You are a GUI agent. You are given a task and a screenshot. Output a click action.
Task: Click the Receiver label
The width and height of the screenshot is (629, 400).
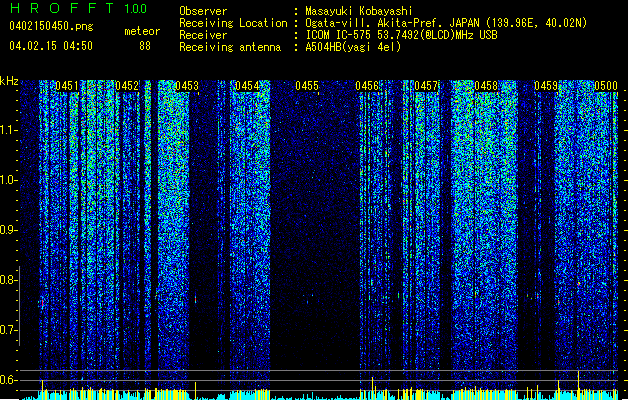pos(203,35)
